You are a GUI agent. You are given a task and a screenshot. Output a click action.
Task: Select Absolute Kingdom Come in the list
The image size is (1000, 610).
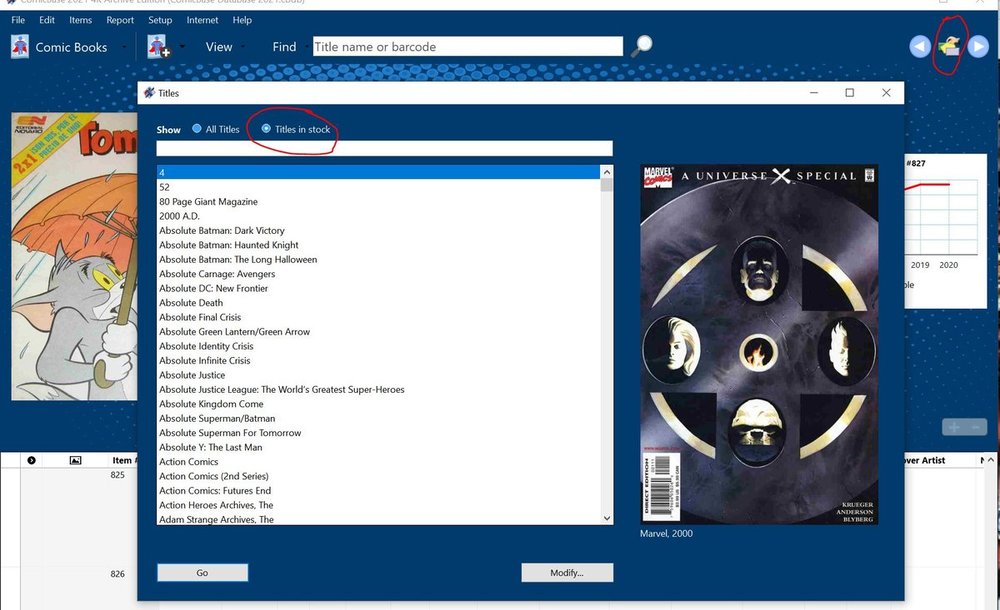211,404
